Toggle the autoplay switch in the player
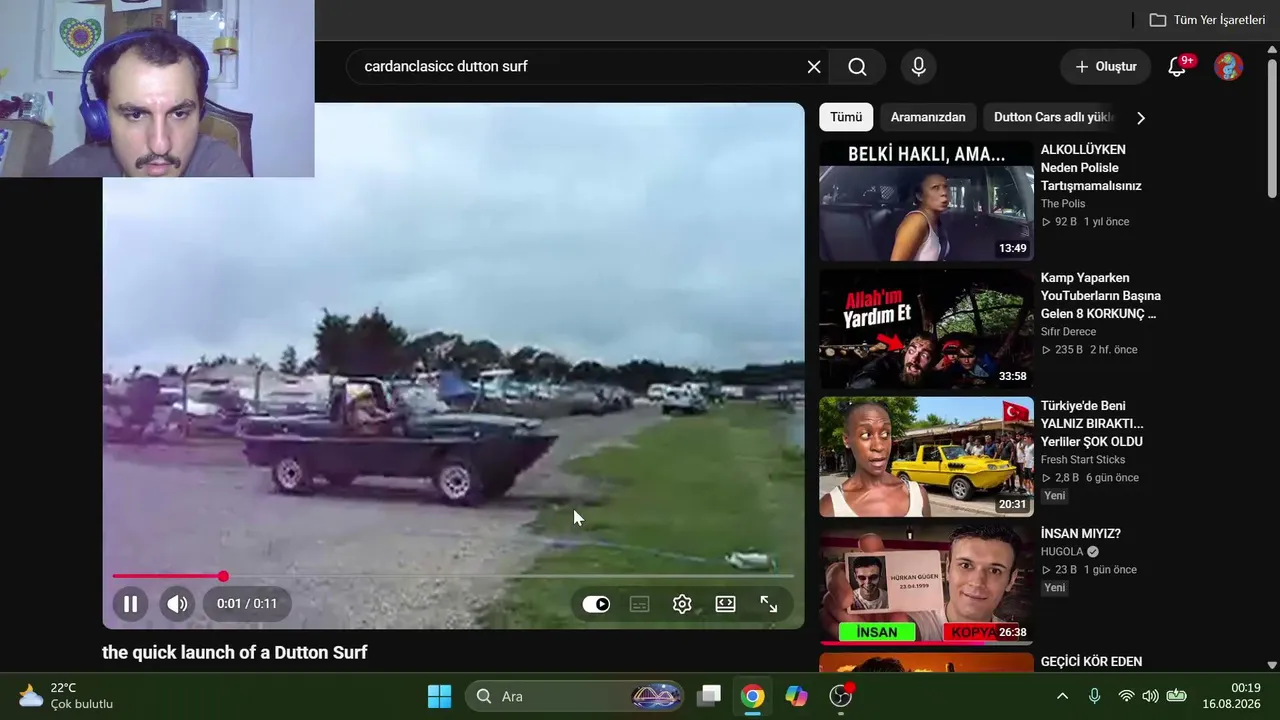 [596, 604]
